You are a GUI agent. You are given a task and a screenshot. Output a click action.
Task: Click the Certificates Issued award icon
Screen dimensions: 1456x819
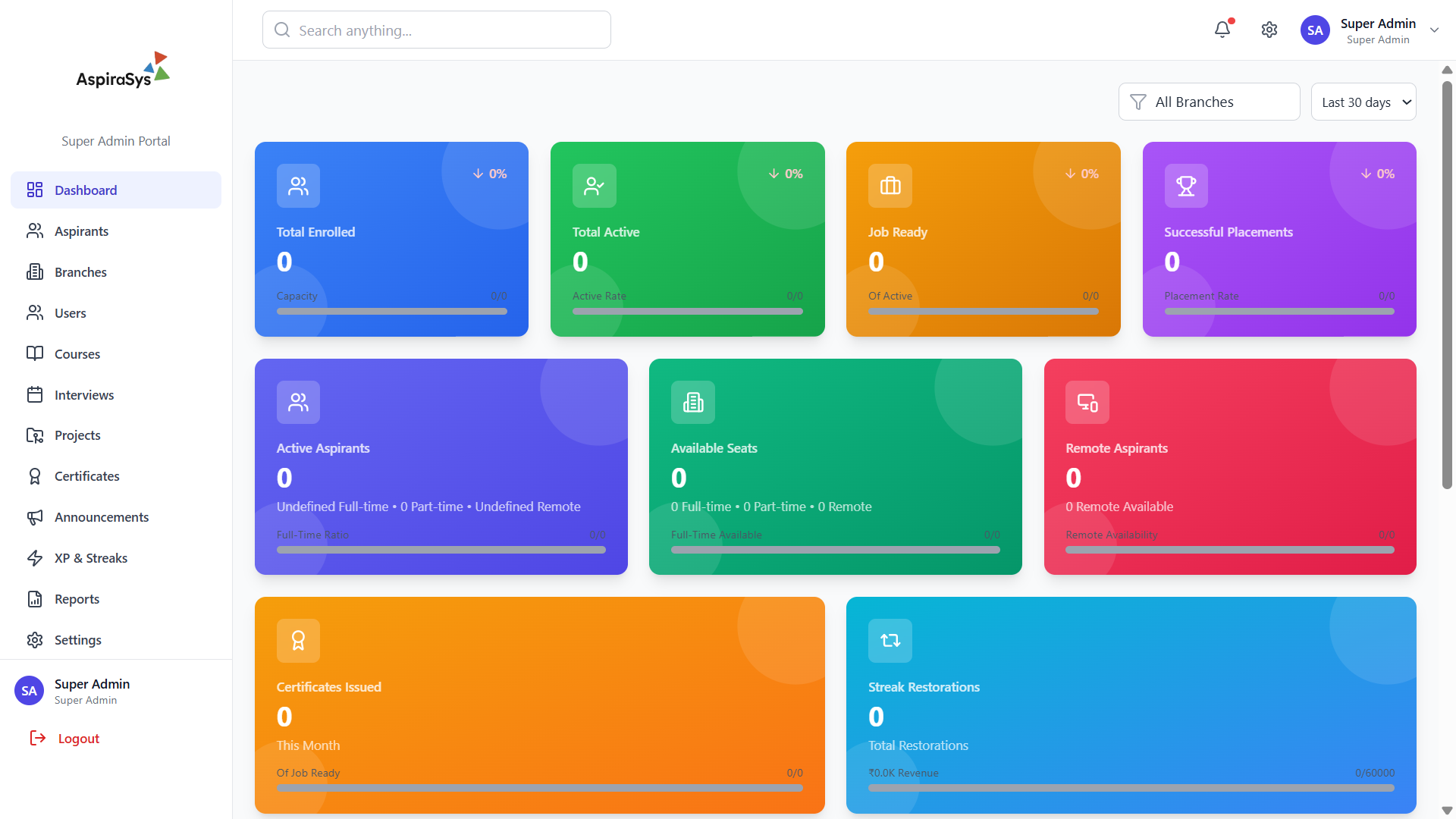tap(298, 641)
